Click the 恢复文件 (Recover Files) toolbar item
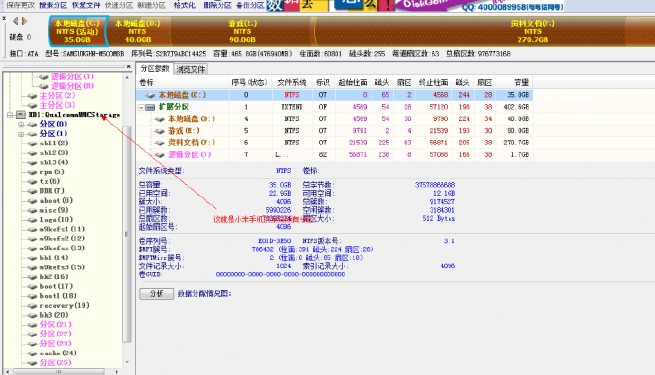The width and height of the screenshot is (655, 375). pyautogui.click(x=86, y=5)
